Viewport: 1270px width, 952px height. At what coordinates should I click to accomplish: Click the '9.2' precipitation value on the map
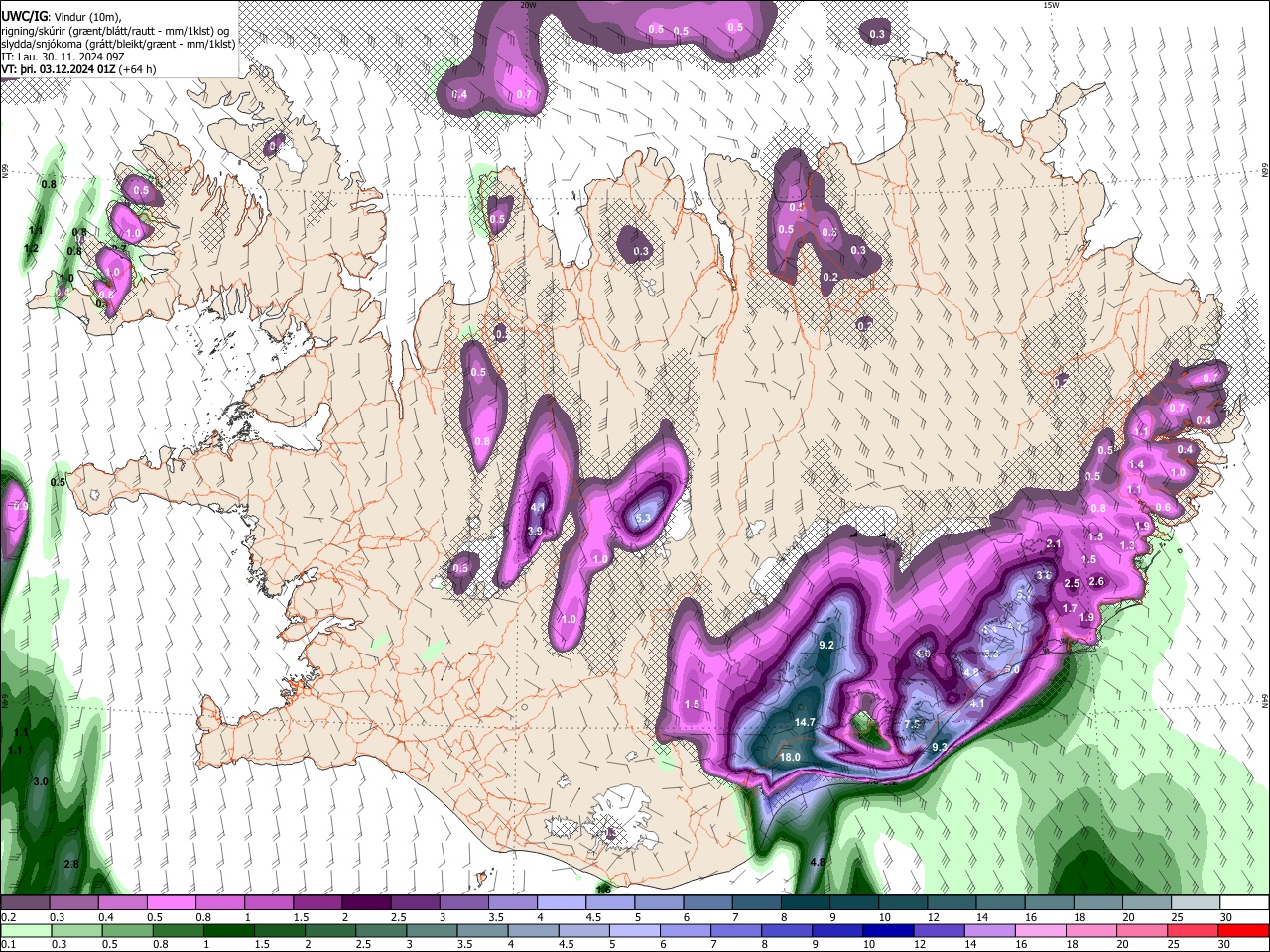pos(825,646)
